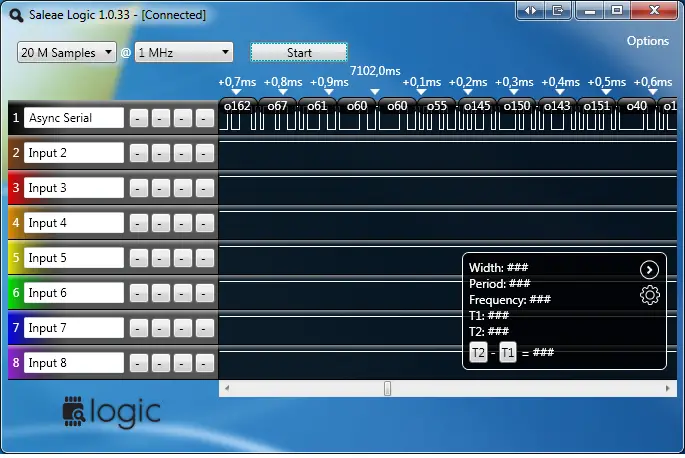Click the scrollbar left arrow
The width and height of the screenshot is (685, 458).
[227, 388]
